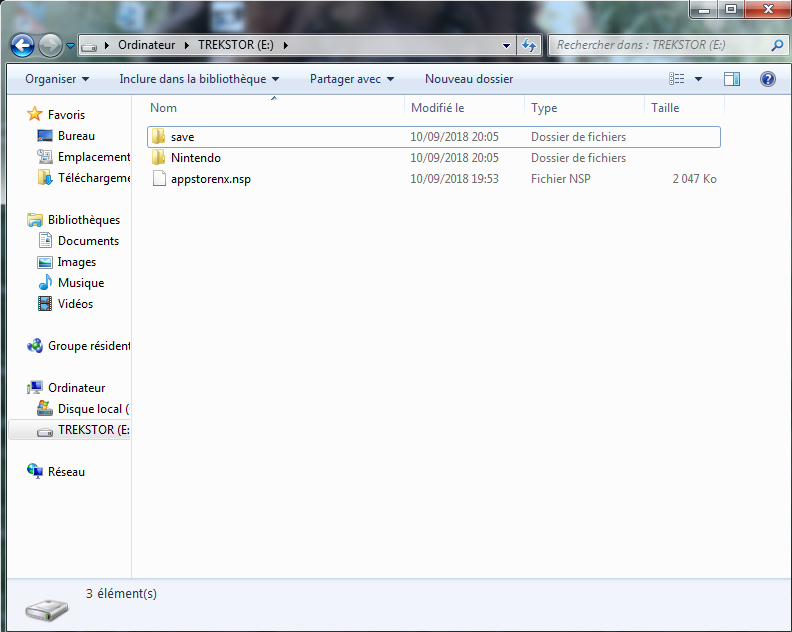Open Musique library in sidebar
Viewport: 792px width, 632px height.
tap(81, 283)
